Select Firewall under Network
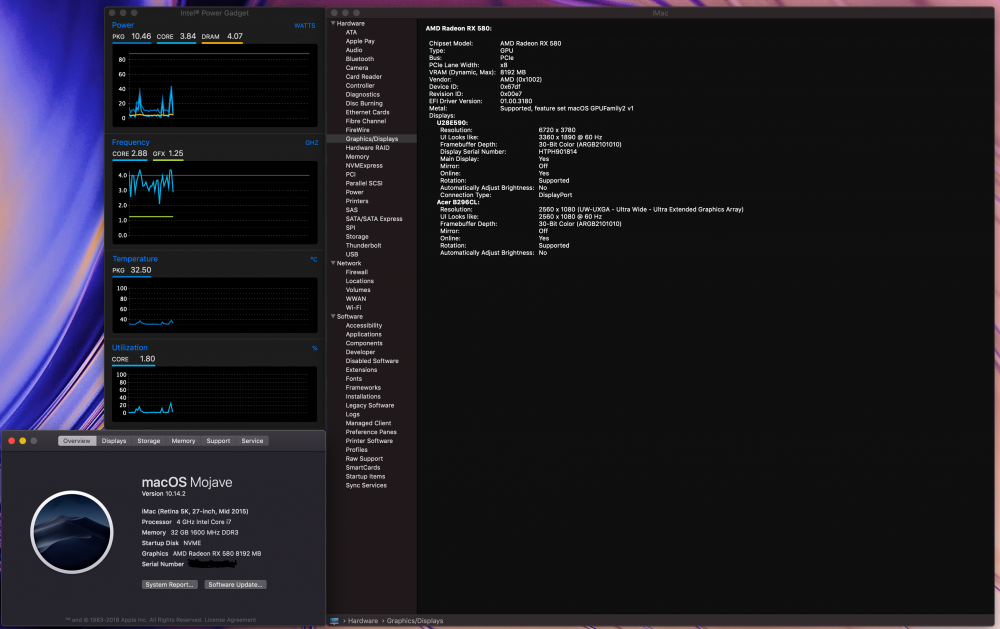The height and width of the screenshot is (629, 1000). coord(357,272)
